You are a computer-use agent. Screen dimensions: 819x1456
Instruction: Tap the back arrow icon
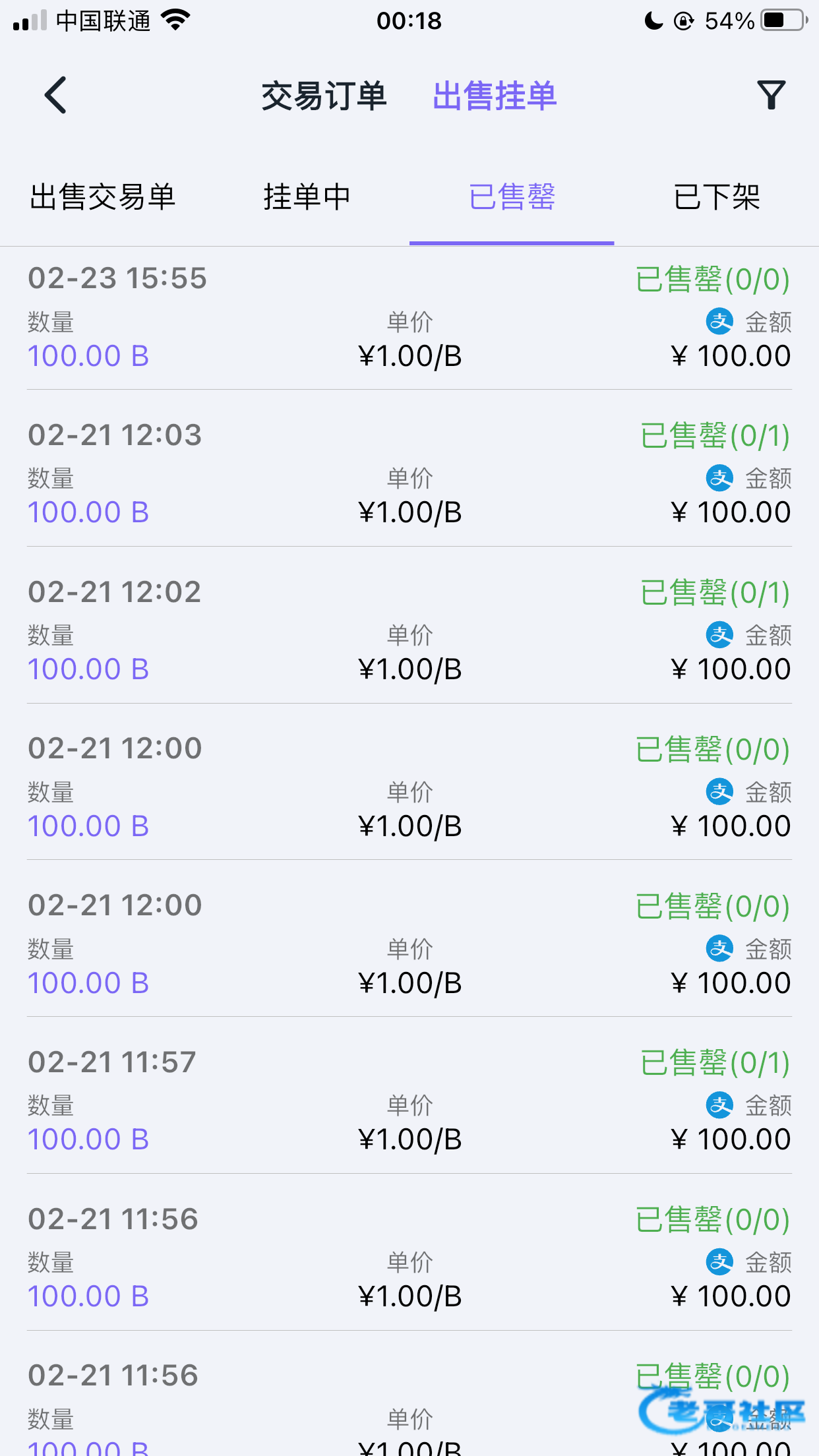point(56,96)
